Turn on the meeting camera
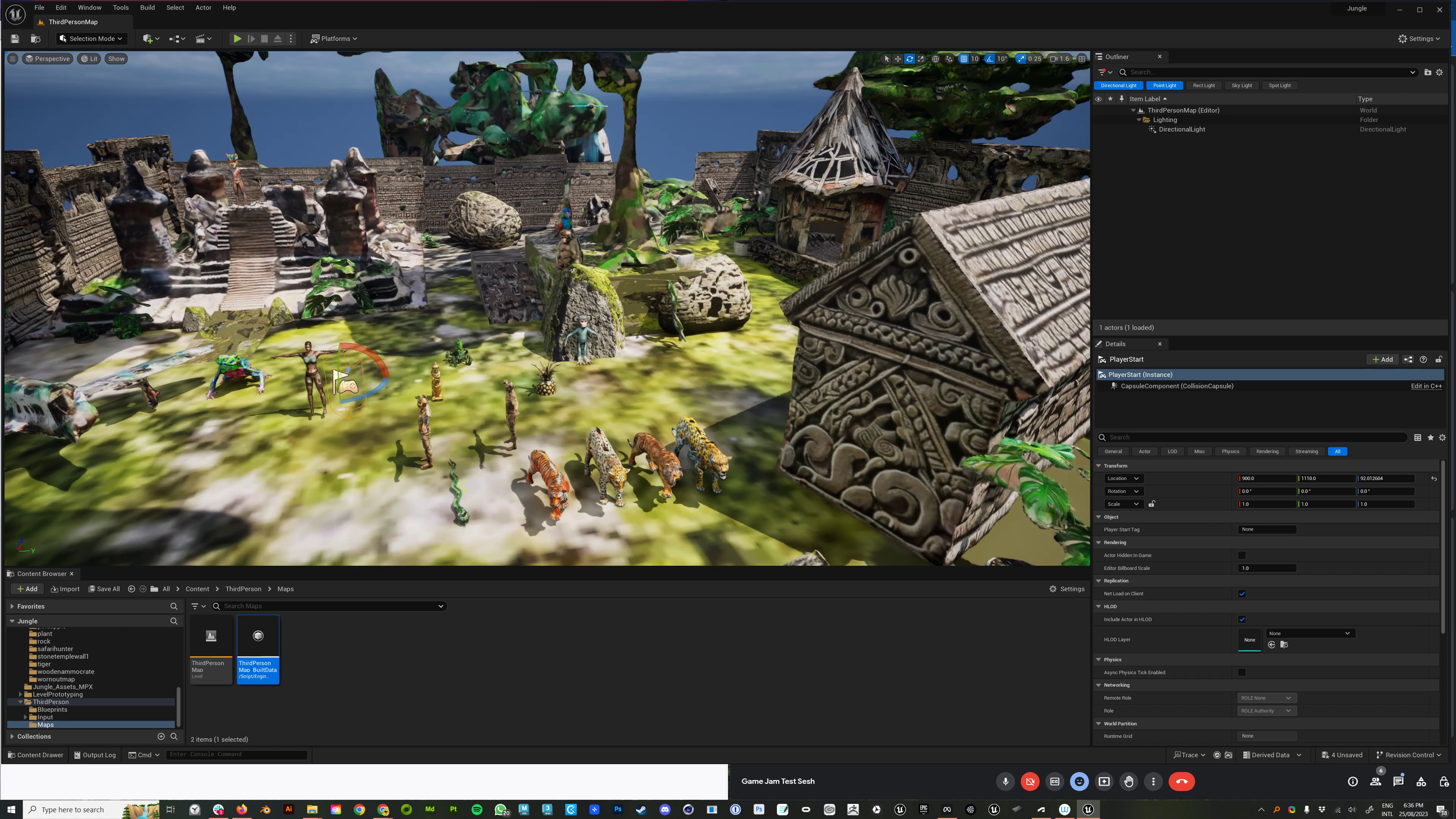1456x819 pixels. 1030,782
